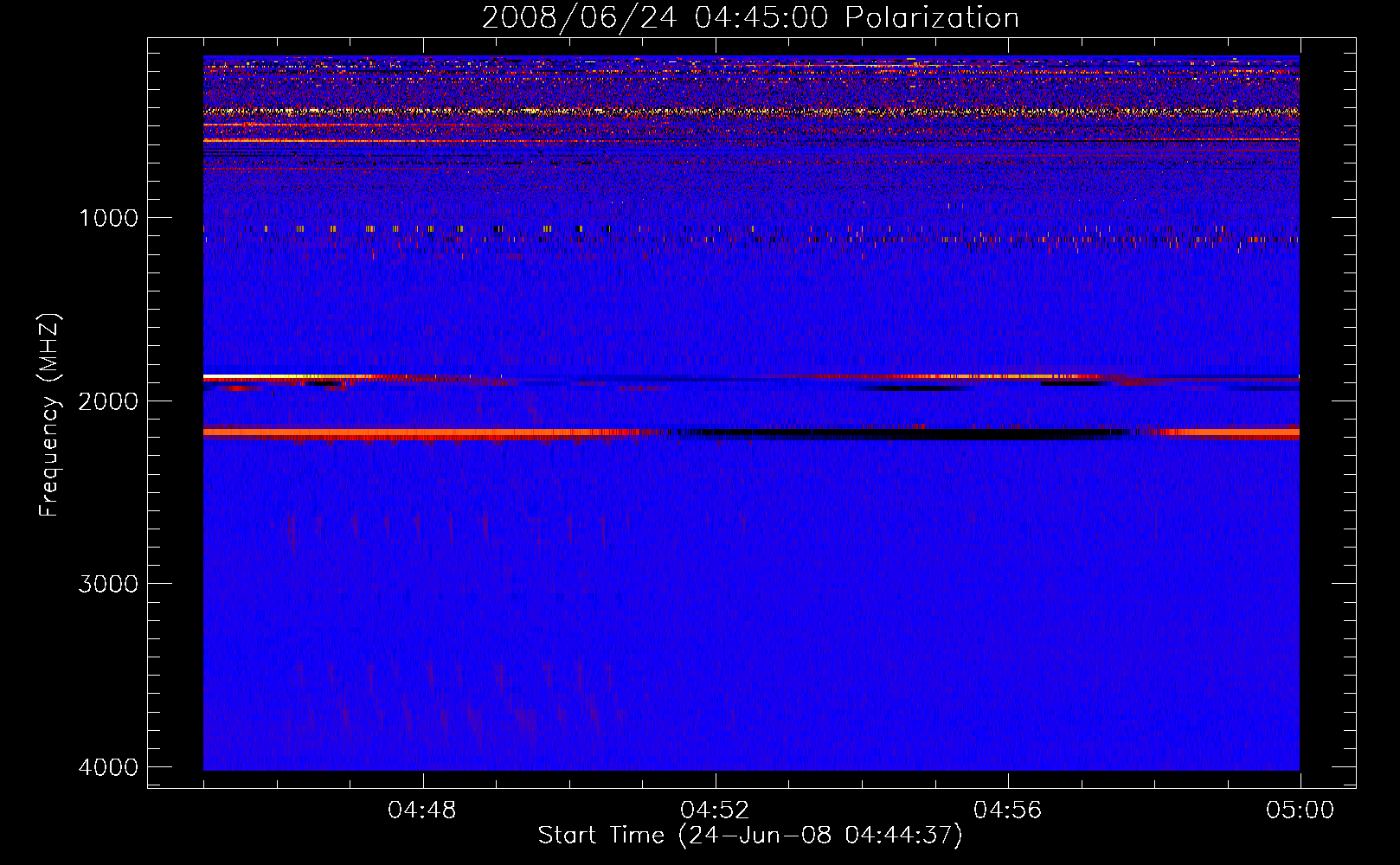Click the 4000 frequency tick label
The width and height of the screenshot is (1400, 865).
point(108,767)
